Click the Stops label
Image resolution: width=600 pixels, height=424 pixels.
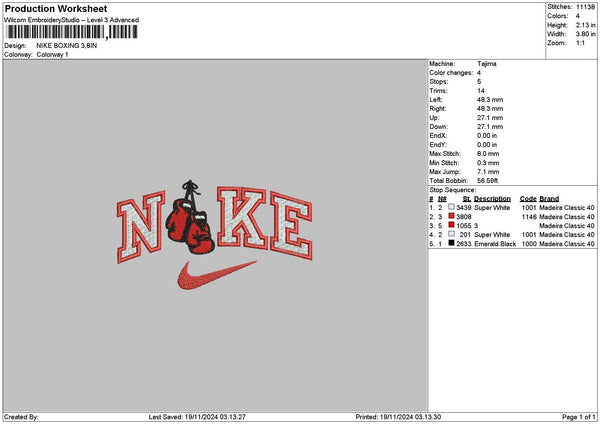[x=439, y=82]
